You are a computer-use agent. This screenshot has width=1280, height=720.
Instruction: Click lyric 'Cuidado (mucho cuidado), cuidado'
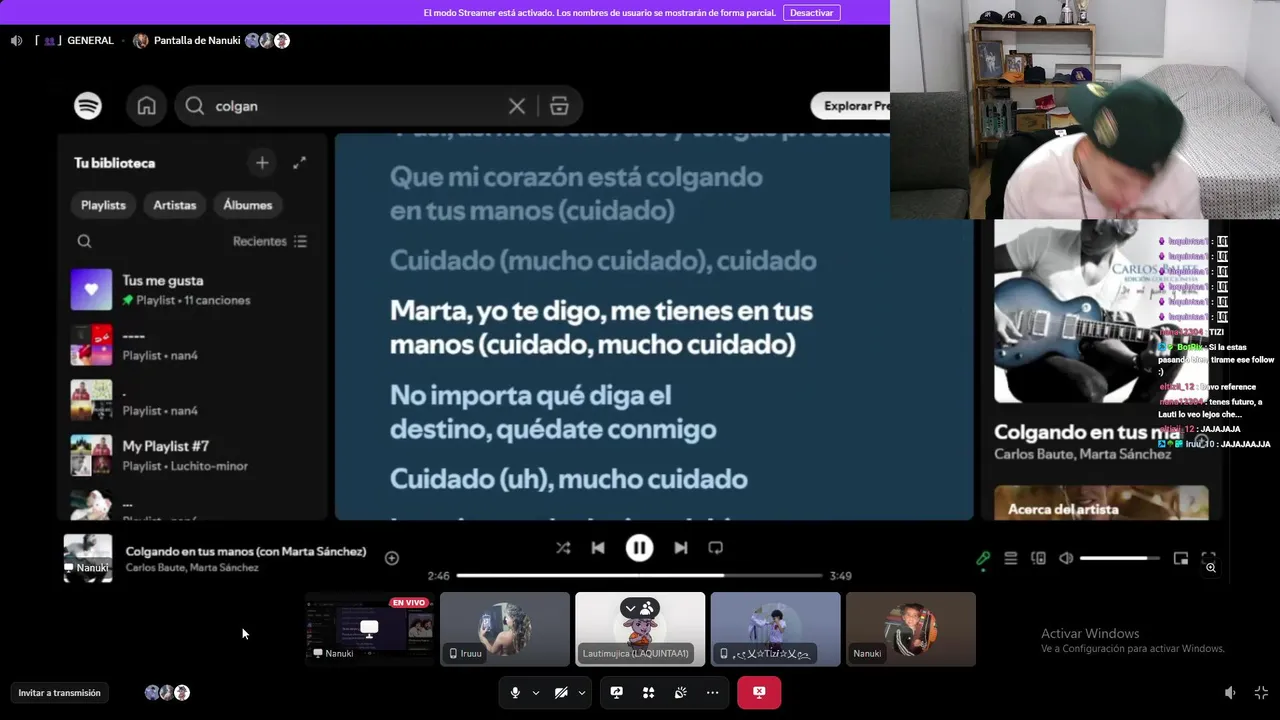pos(603,261)
